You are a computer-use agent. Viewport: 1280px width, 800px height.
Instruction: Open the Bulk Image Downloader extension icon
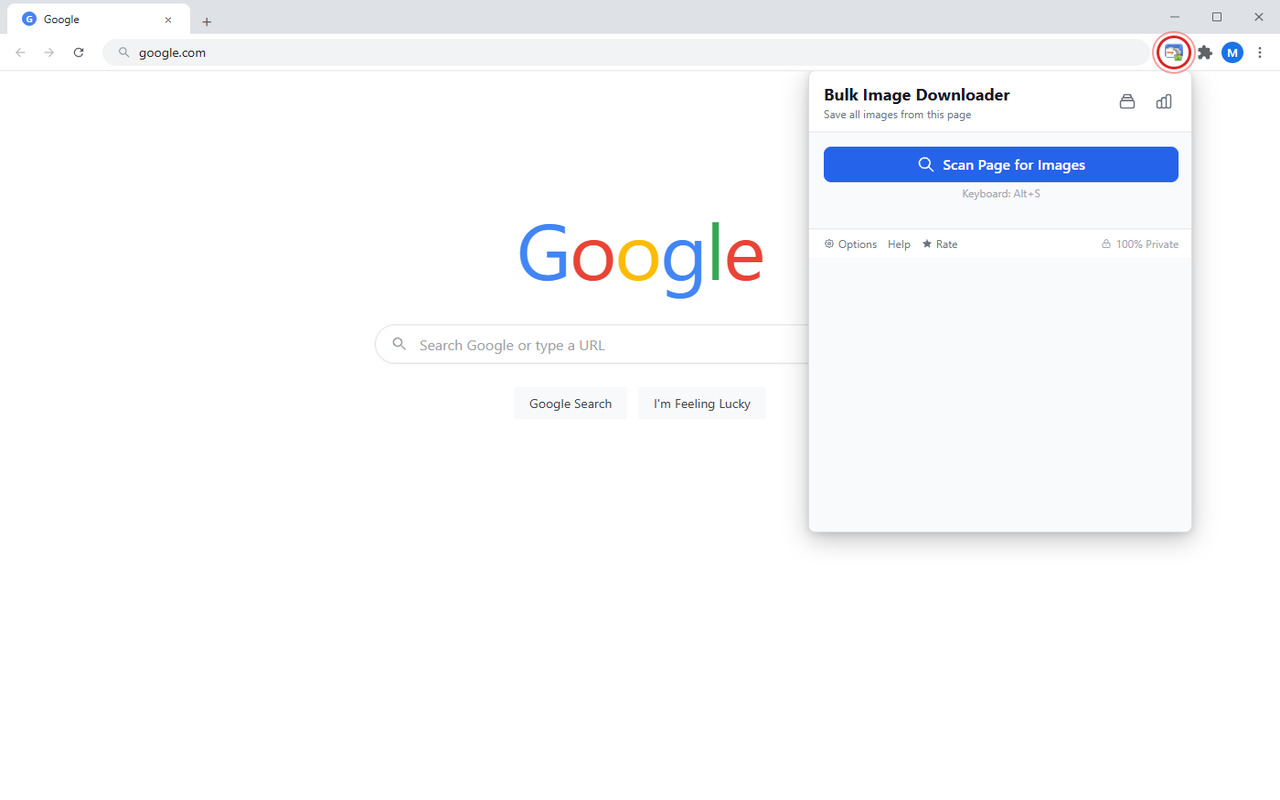click(x=1172, y=52)
